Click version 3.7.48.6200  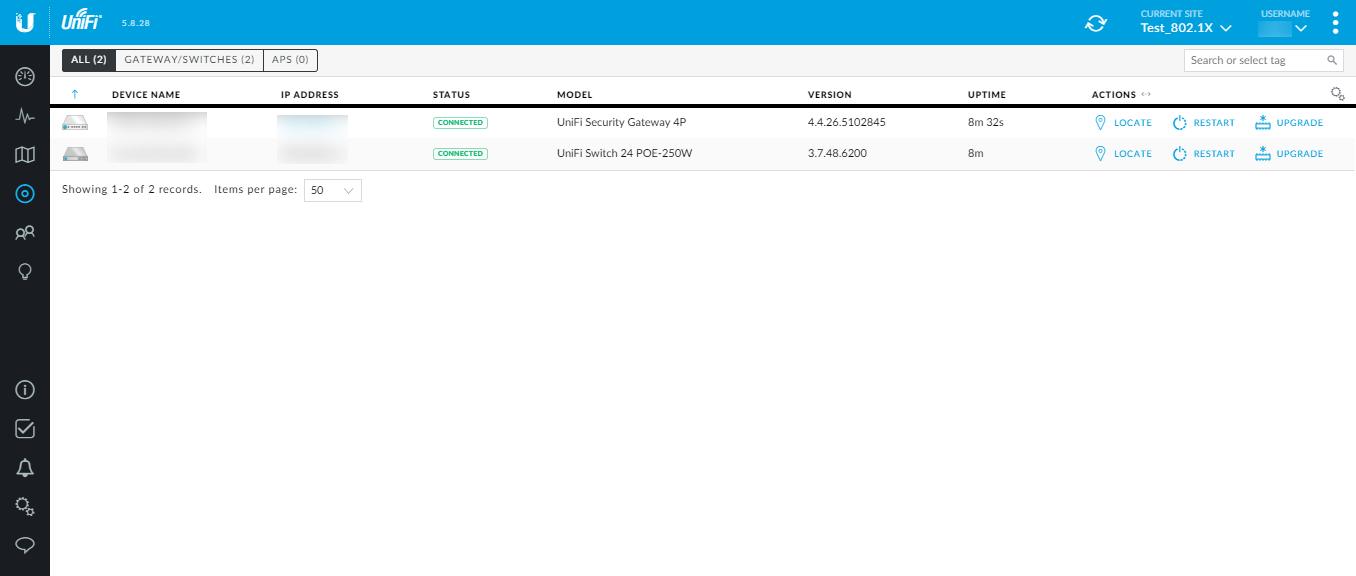pos(837,154)
